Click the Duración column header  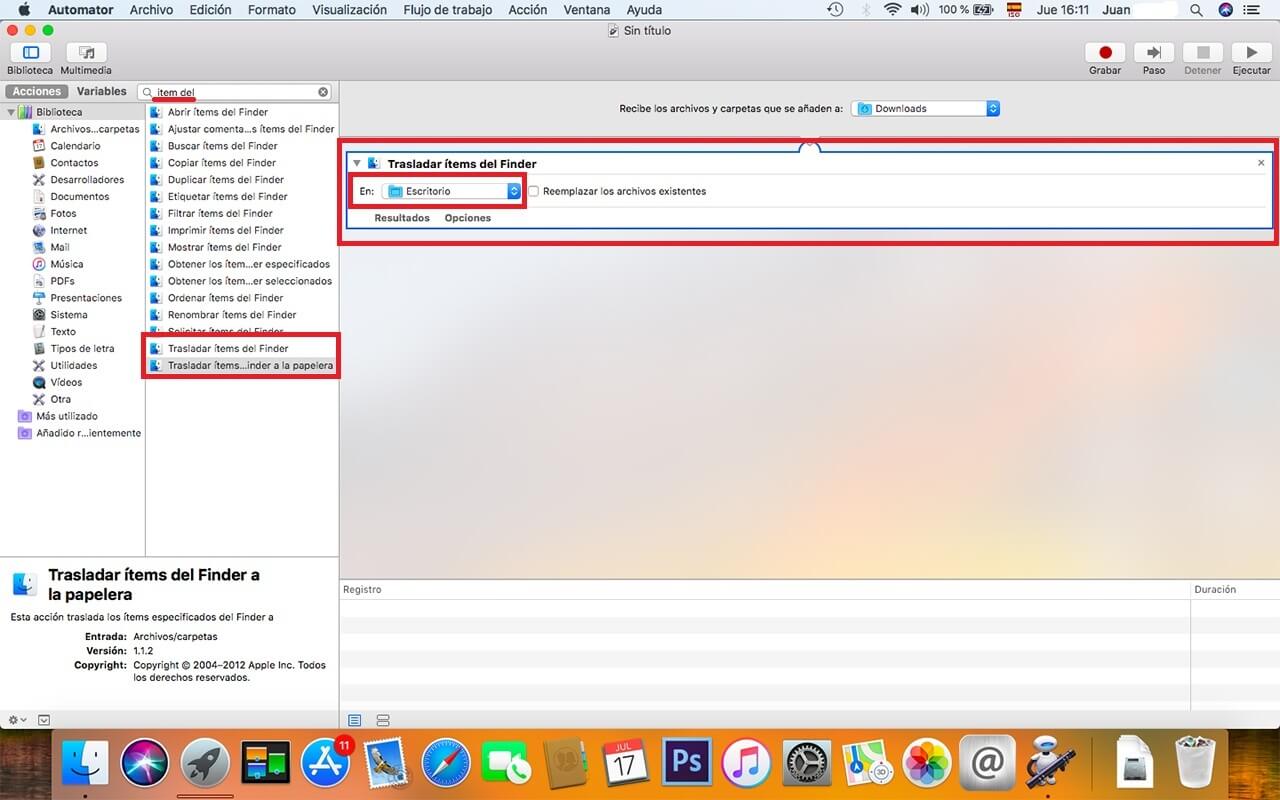tap(1215, 590)
